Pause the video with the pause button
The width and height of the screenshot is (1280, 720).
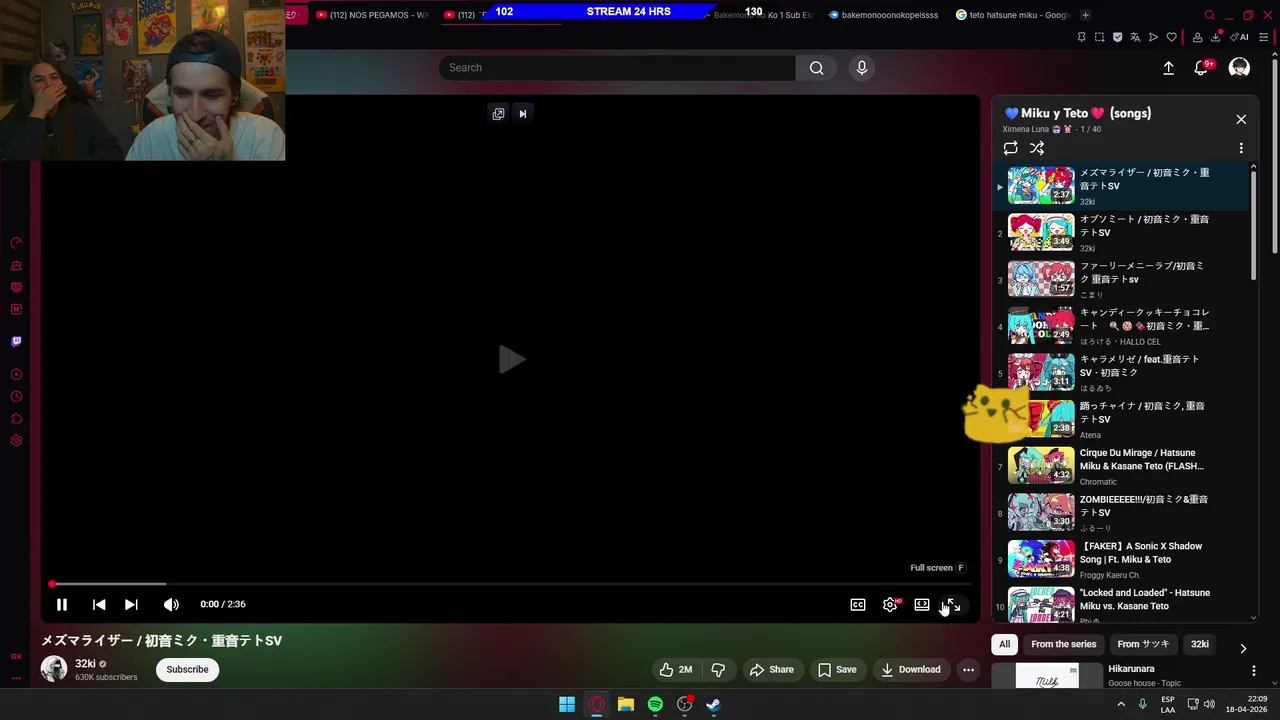click(x=61, y=604)
